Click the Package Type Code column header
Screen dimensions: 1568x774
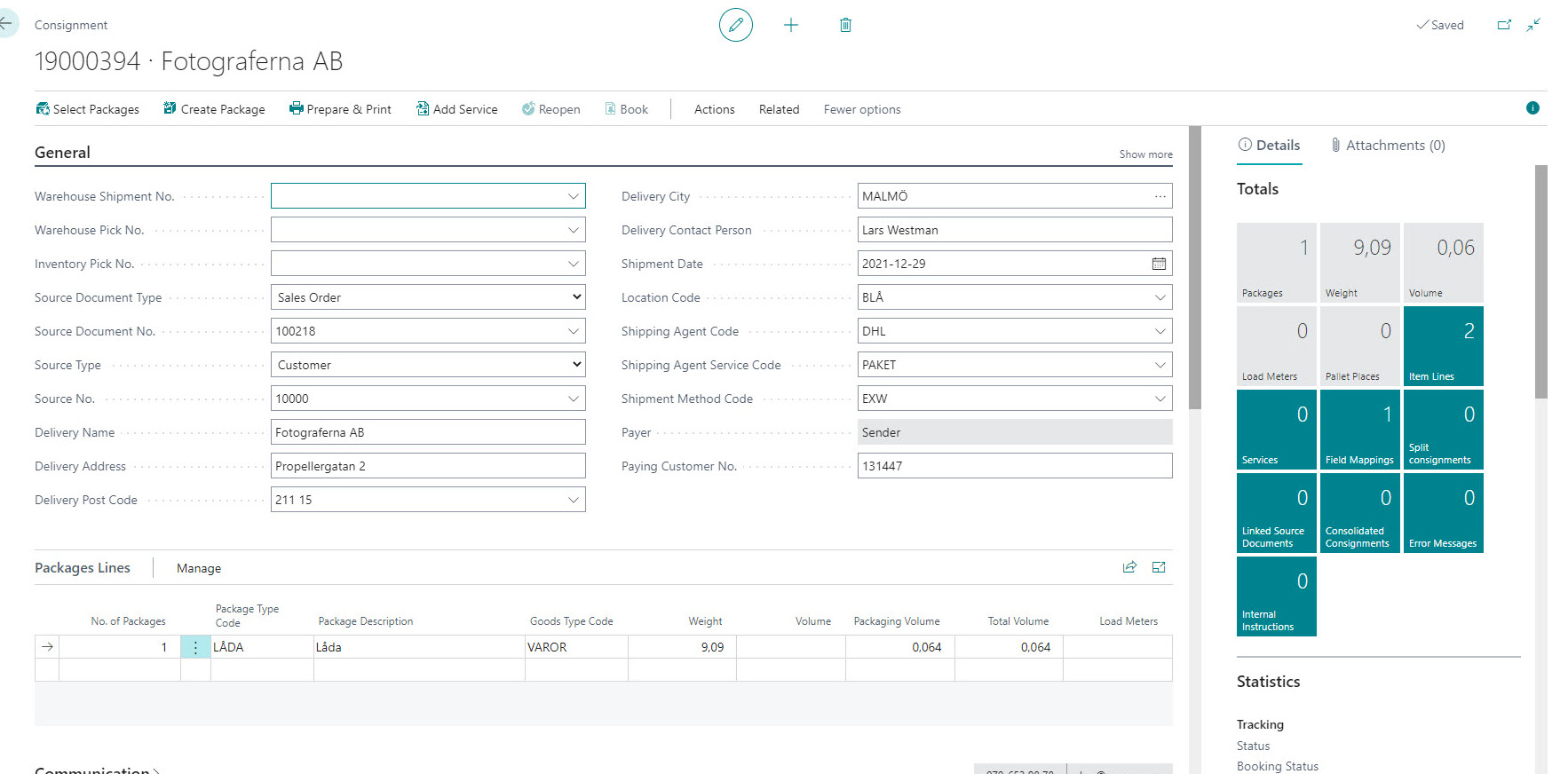247,615
